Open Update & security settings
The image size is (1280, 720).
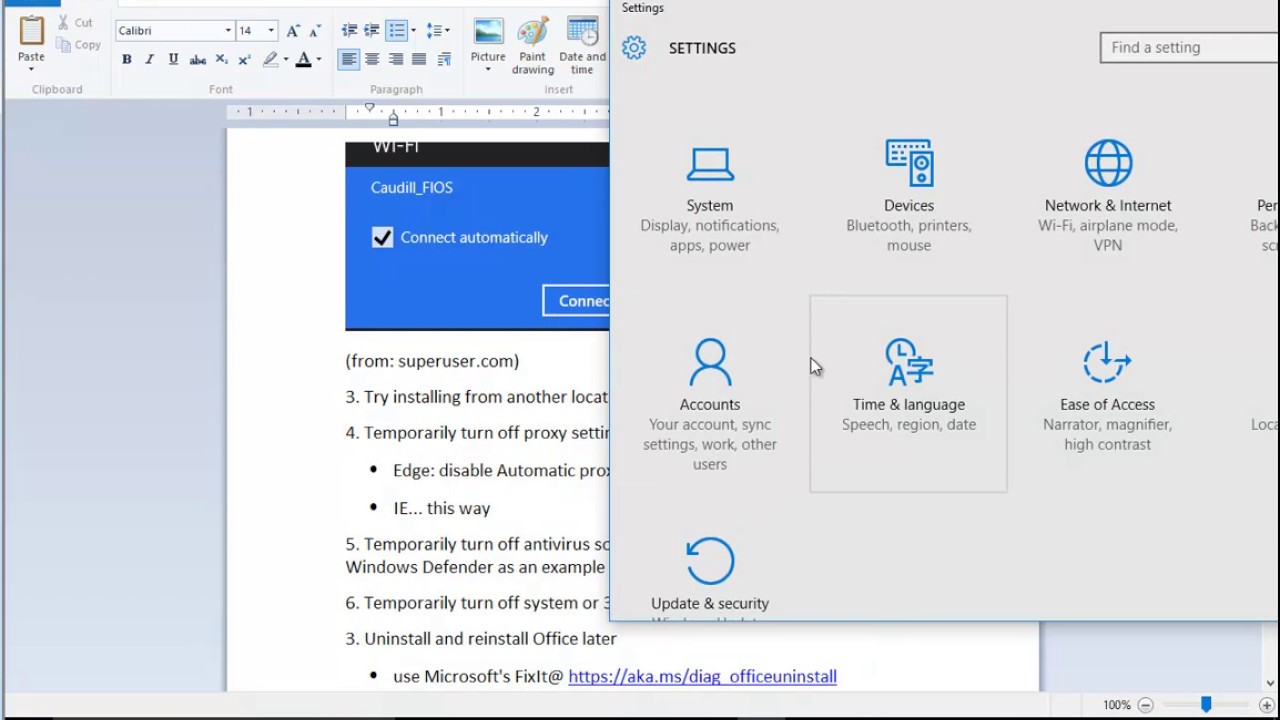(x=710, y=575)
